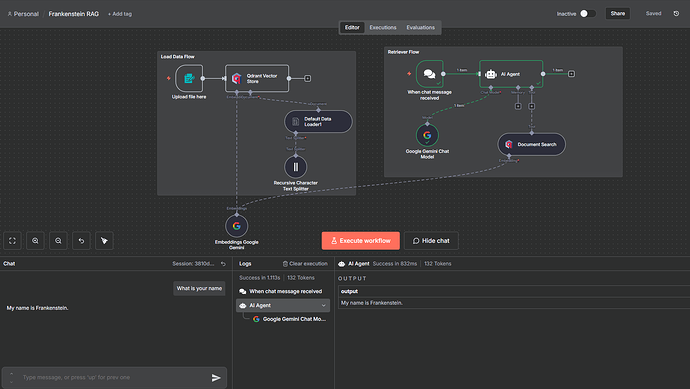The height and width of the screenshot is (389, 690).
Task: Click the 'output' column header
Action: pyautogui.click(x=349, y=291)
